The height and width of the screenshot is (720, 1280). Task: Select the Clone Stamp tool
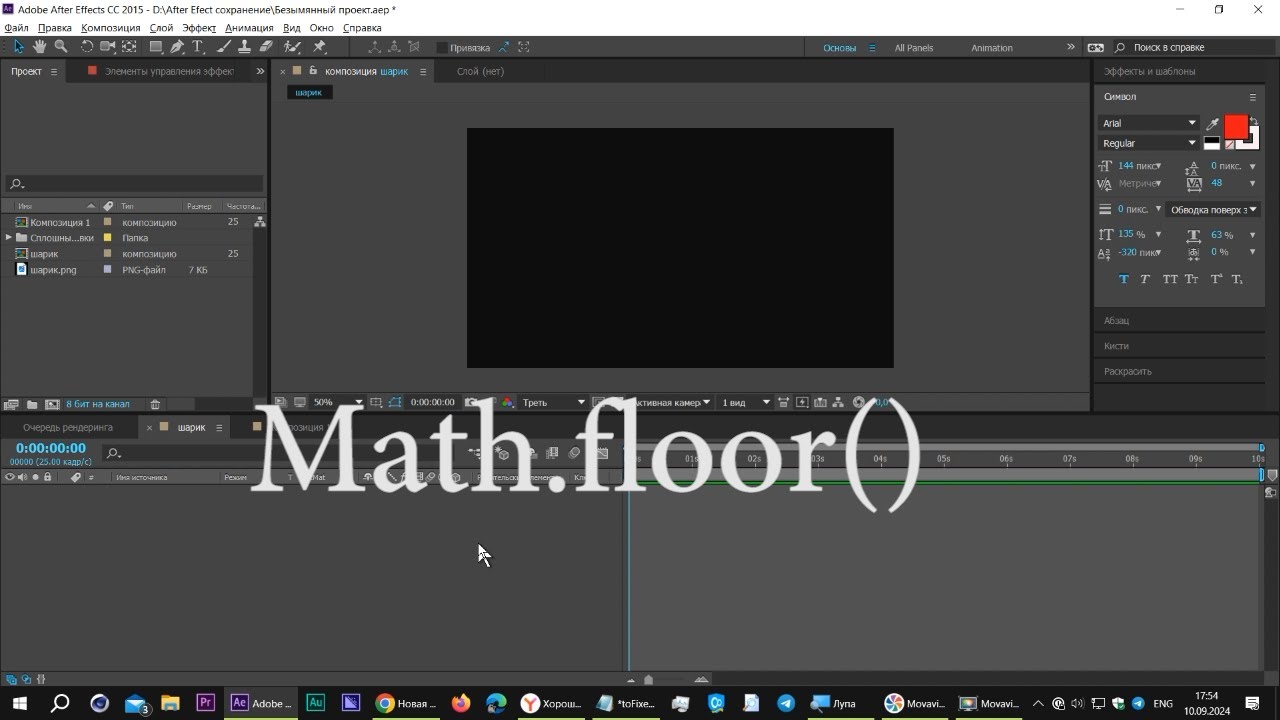(x=244, y=47)
